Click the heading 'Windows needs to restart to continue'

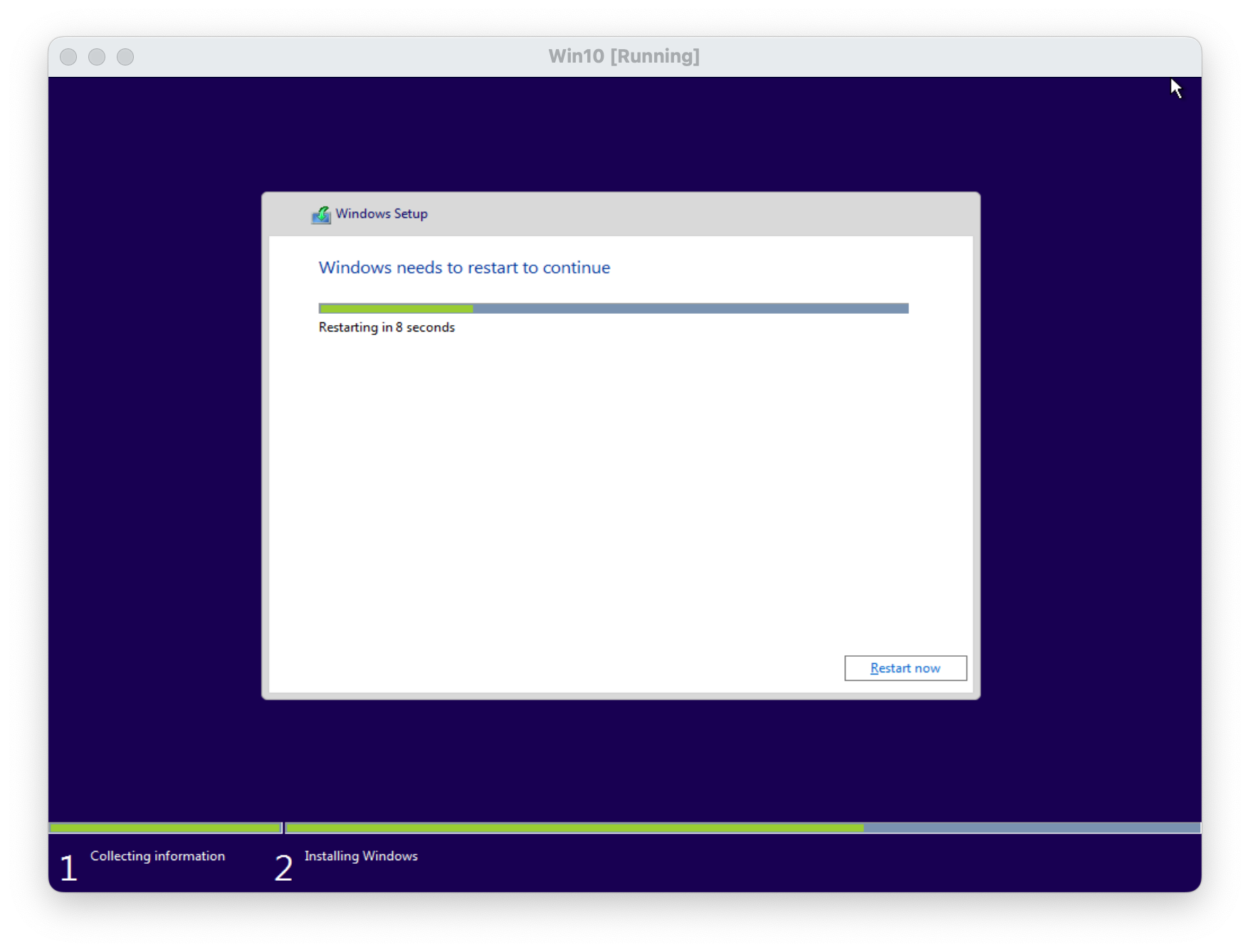(464, 268)
